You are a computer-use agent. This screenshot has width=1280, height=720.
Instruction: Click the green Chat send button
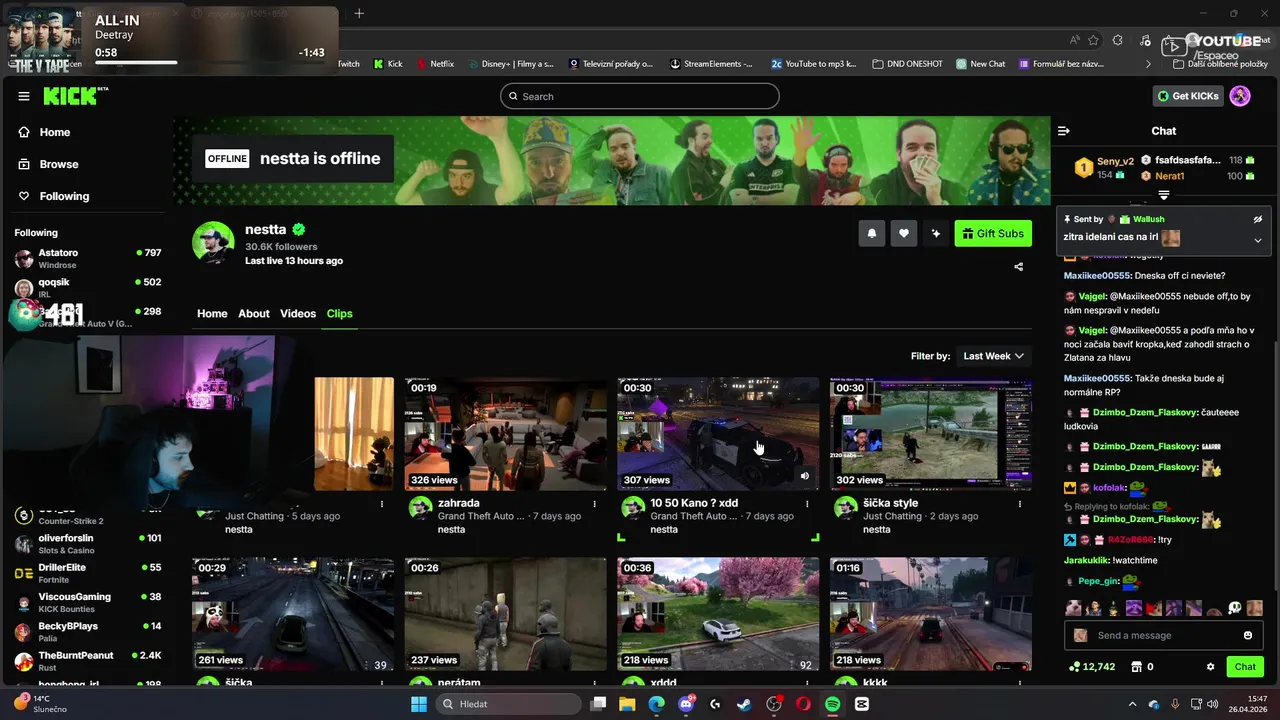1245,667
